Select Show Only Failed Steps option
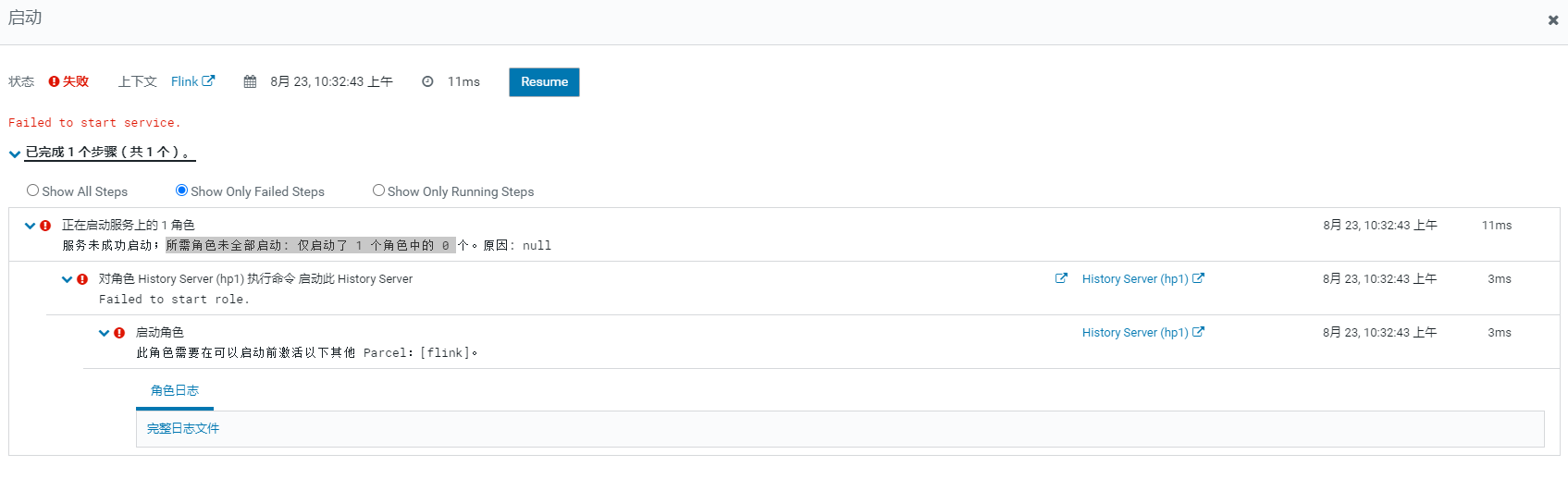This screenshot has width=1568, height=491. (x=181, y=190)
